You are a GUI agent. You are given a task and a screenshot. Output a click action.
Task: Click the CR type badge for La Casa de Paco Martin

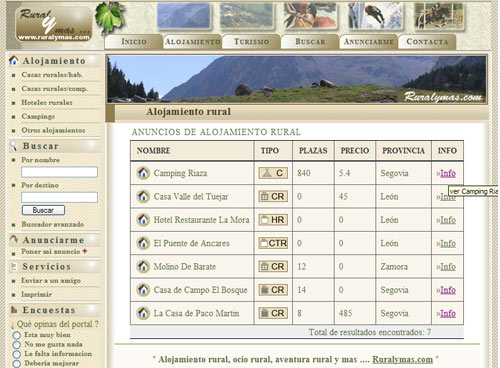point(273,313)
